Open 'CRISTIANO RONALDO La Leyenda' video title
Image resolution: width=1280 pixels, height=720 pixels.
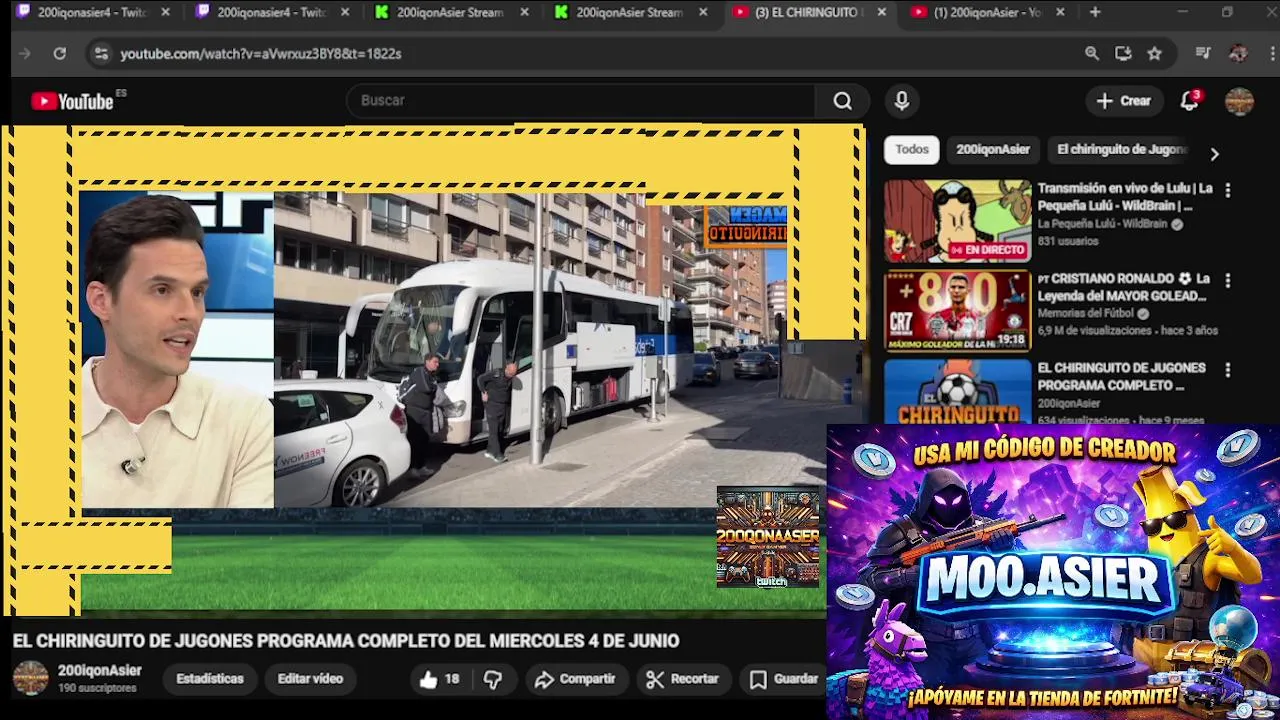point(1124,287)
